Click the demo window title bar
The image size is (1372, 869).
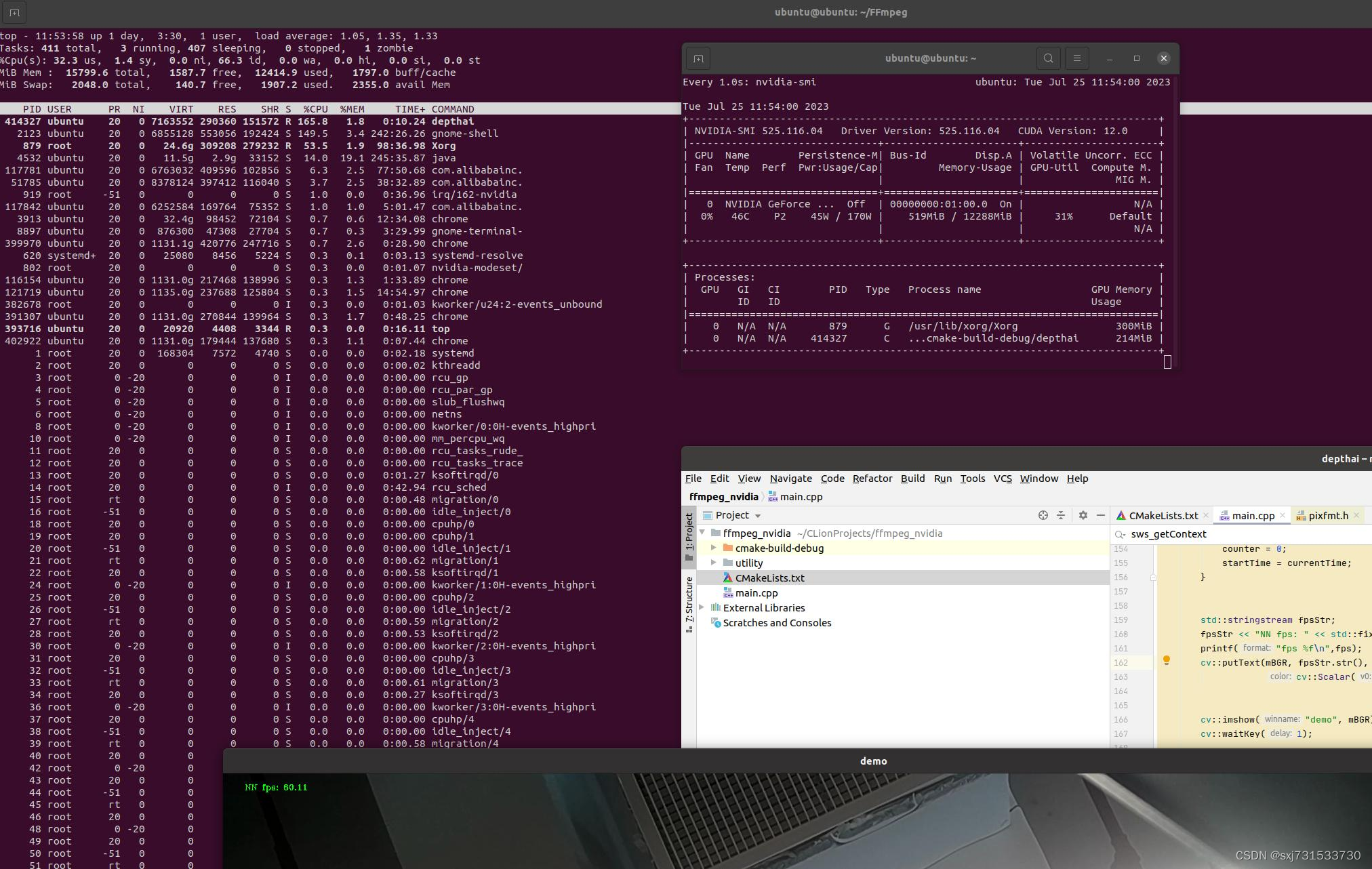tap(797, 761)
